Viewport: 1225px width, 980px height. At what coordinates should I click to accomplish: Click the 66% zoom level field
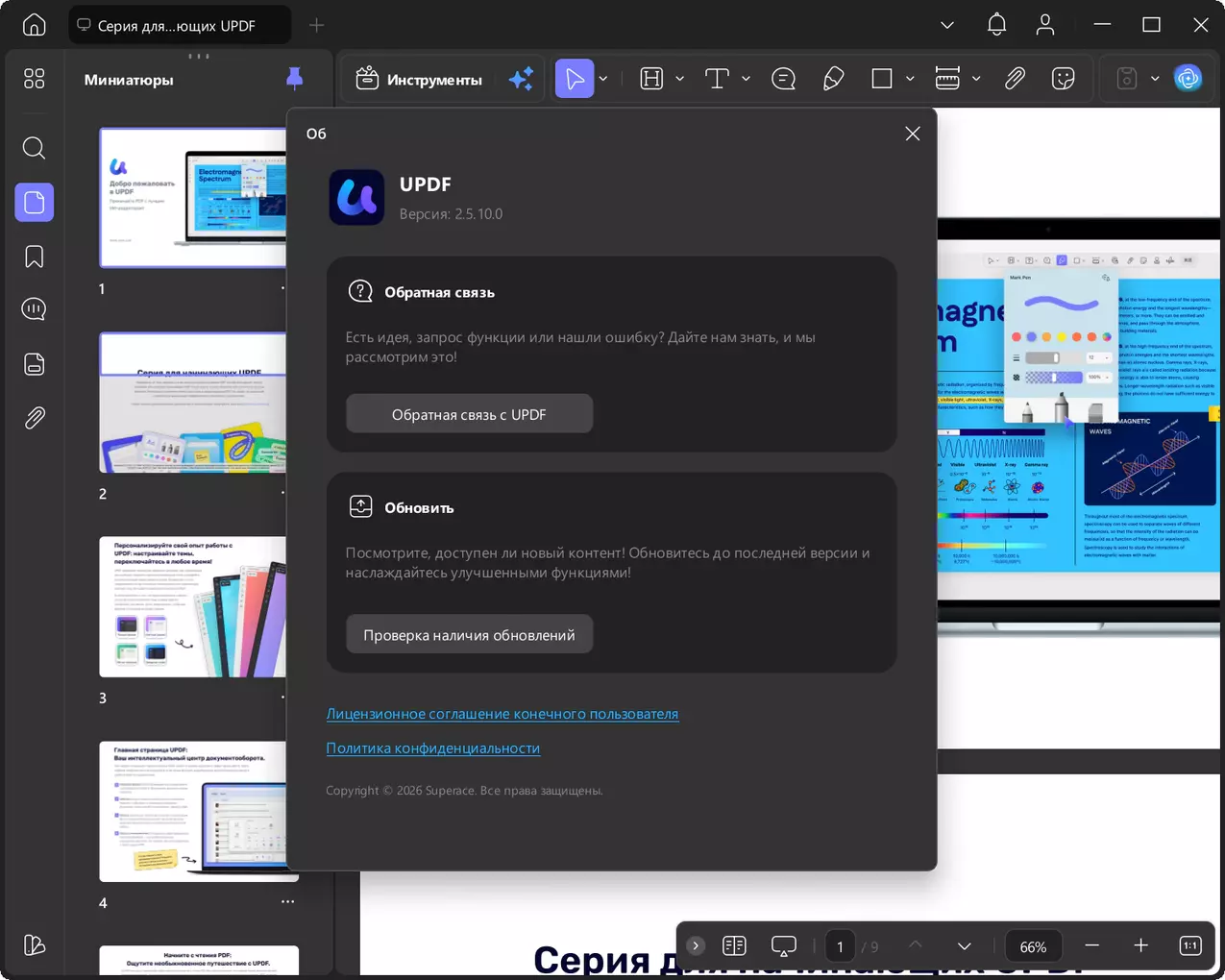(x=1033, y=946)
